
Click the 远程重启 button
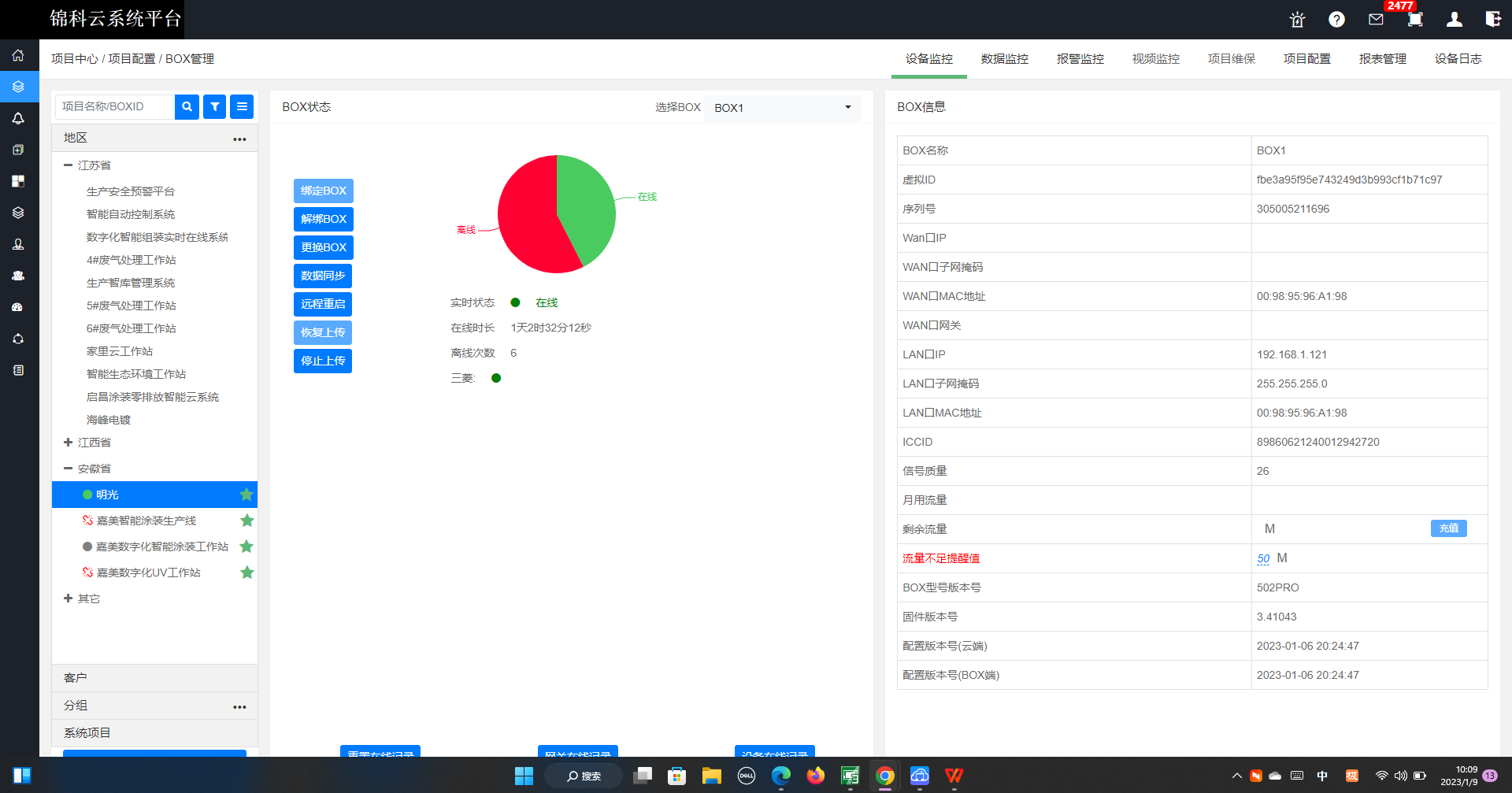(x=323, y=304)
